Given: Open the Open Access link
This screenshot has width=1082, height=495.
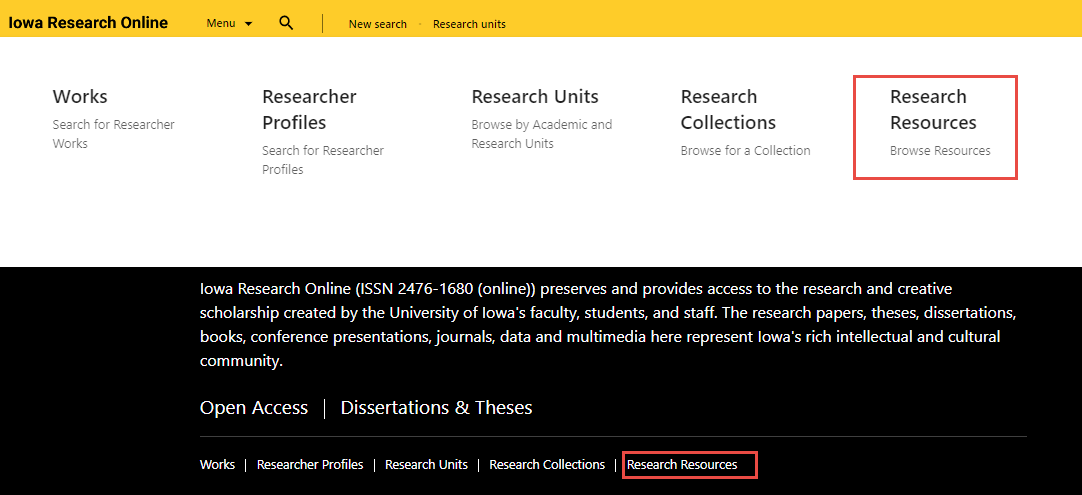Looking at the screenshot, I should [x=254, y=408].
